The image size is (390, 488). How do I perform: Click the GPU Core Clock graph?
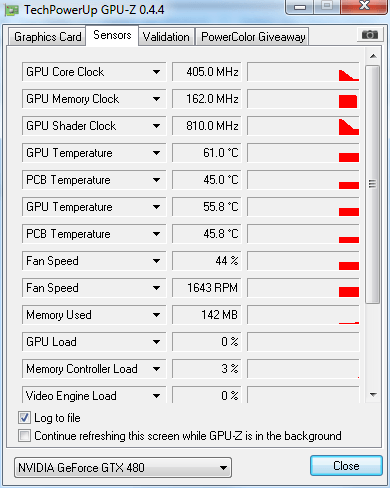pos(303,72)
